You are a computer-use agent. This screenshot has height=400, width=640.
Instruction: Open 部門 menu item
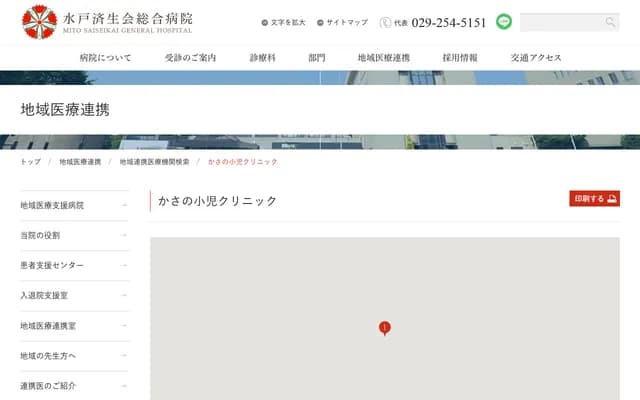pyautogui.click(x=317, y=58)
